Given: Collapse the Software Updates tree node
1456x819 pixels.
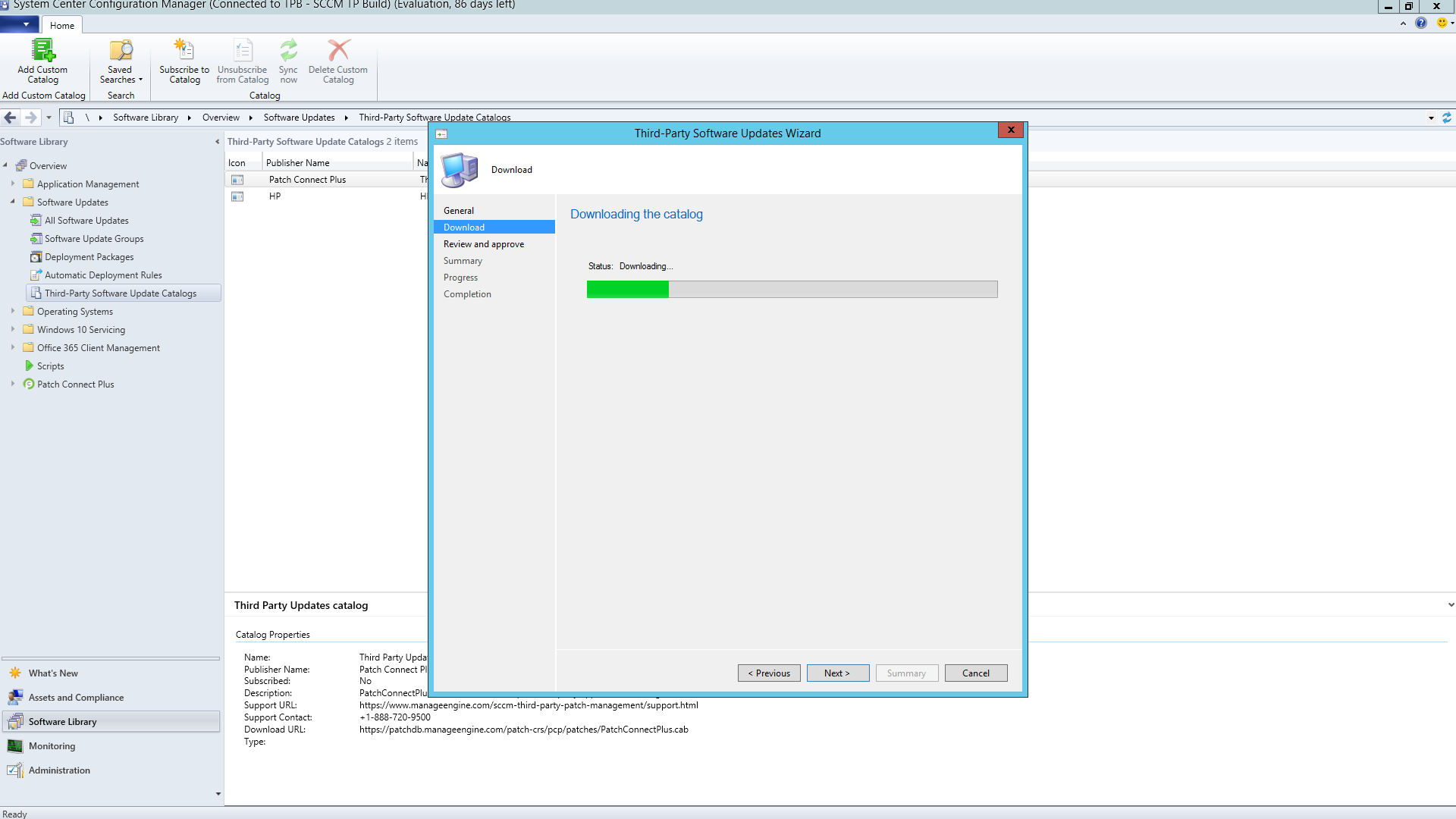Looking at the screenshot, I should (x=13, y=202).
